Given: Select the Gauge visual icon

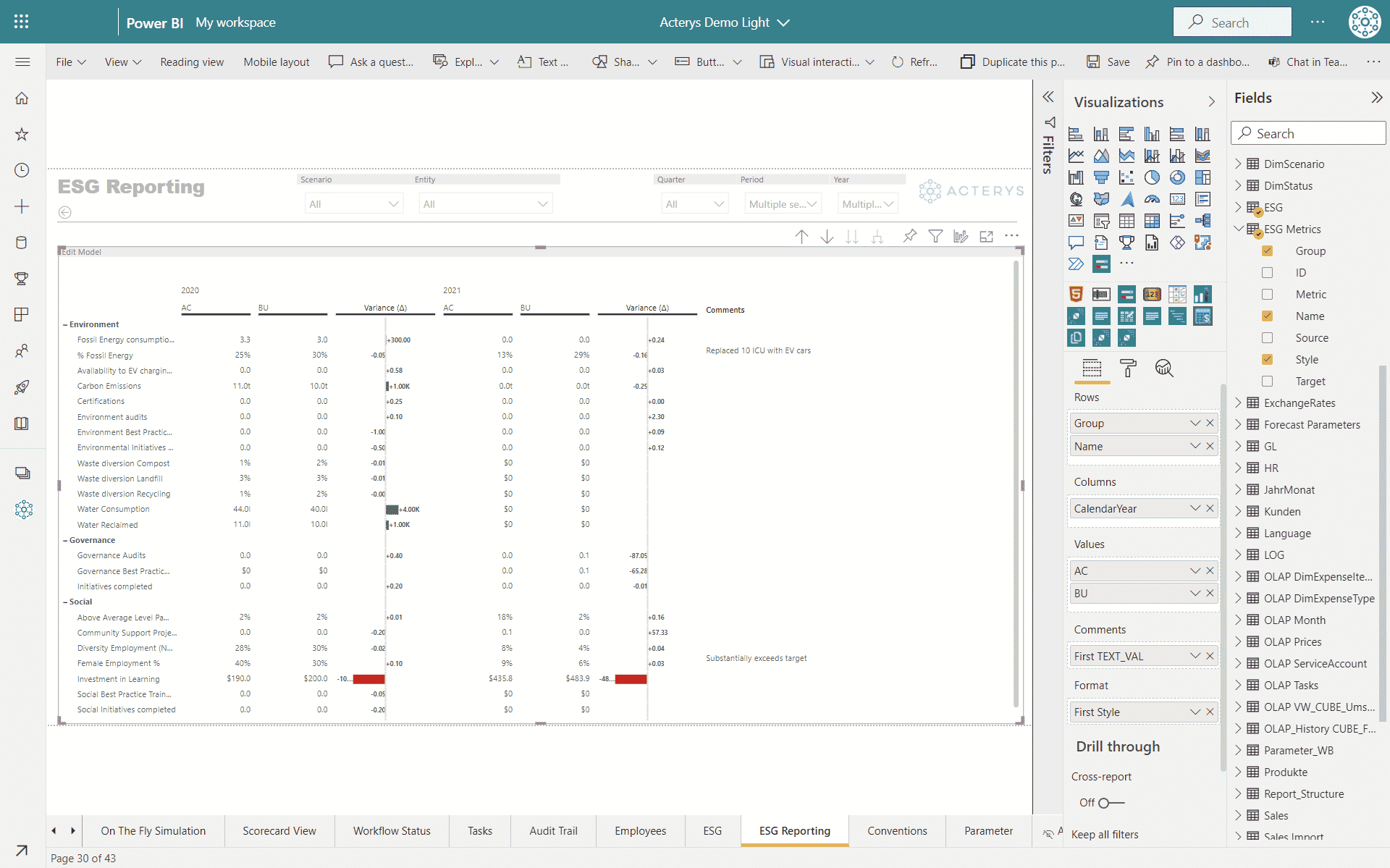Looking at the screenshot, I should coord(1153,198).
